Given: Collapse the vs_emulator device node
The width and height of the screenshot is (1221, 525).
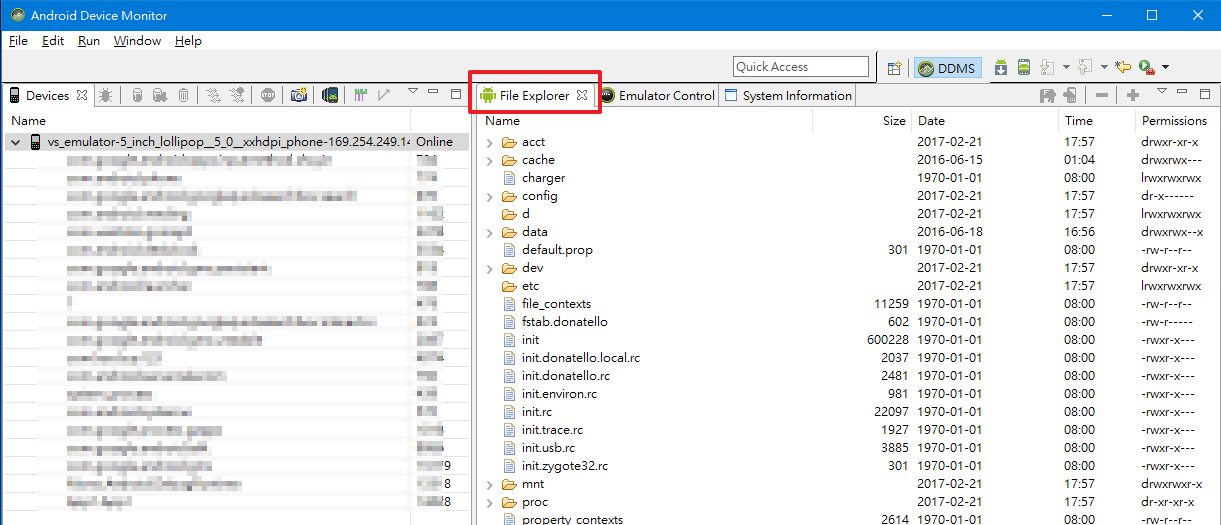Looking at the screenshot, I should [x=15, y=142].
